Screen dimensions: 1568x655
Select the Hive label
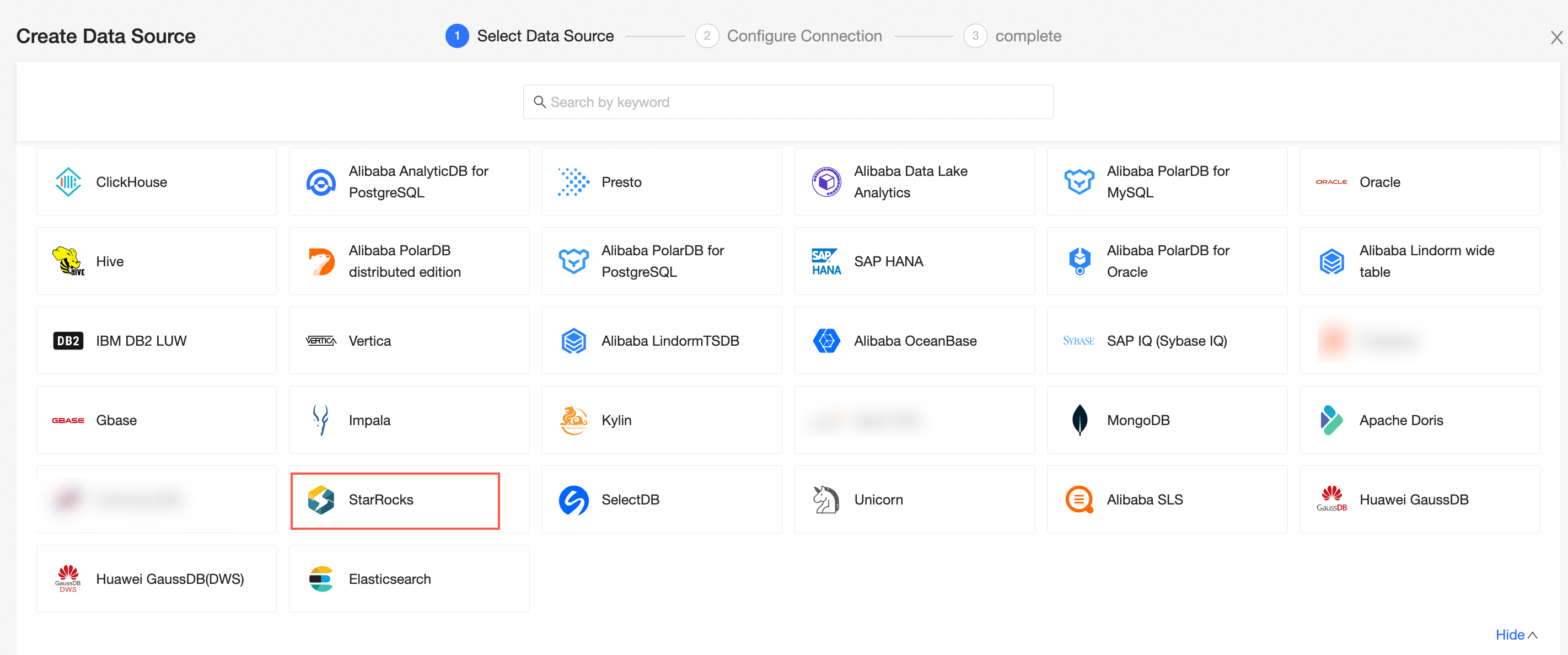tap(110, 261)
